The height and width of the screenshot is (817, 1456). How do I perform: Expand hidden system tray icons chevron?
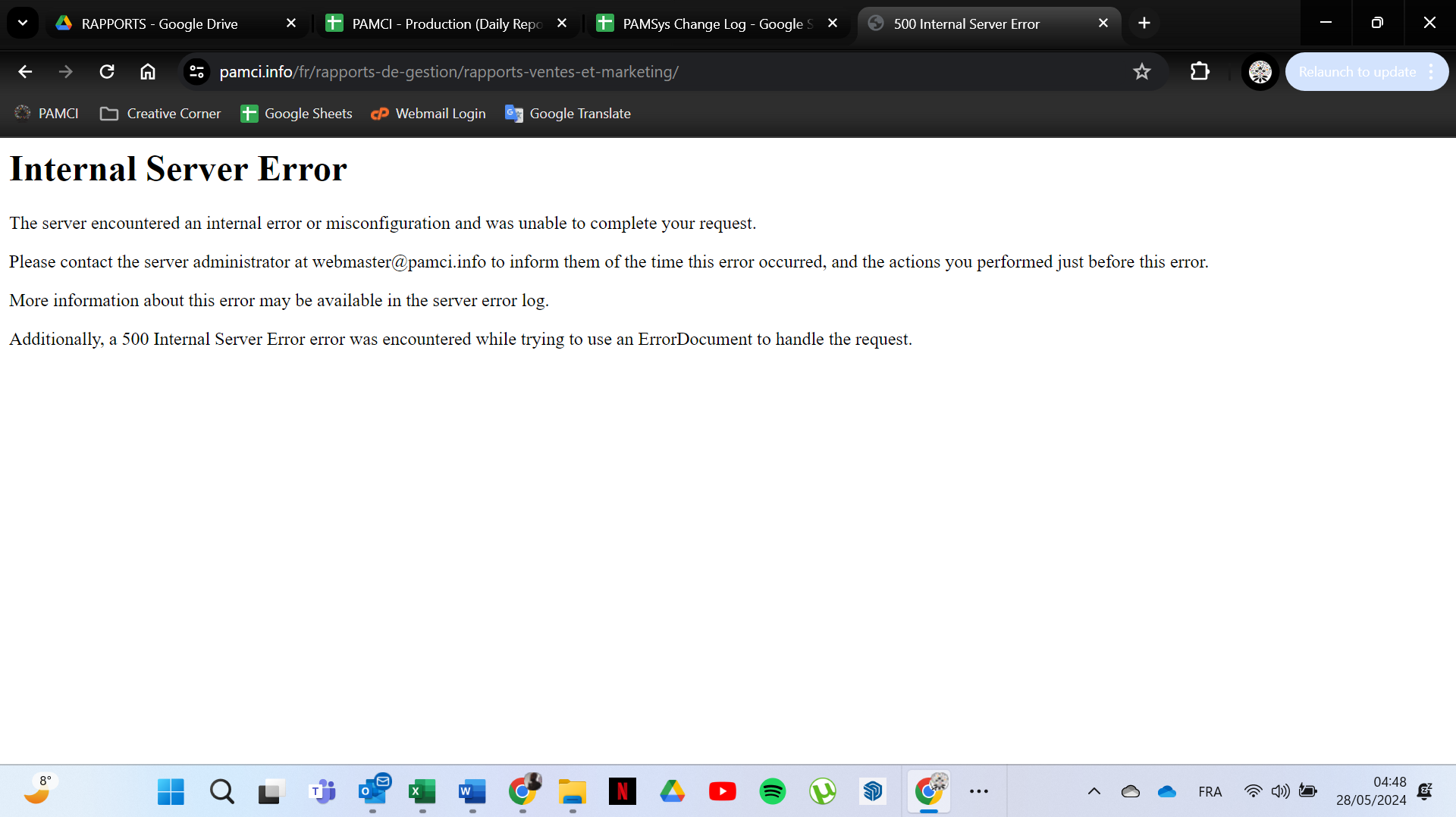click(1094, 792)
